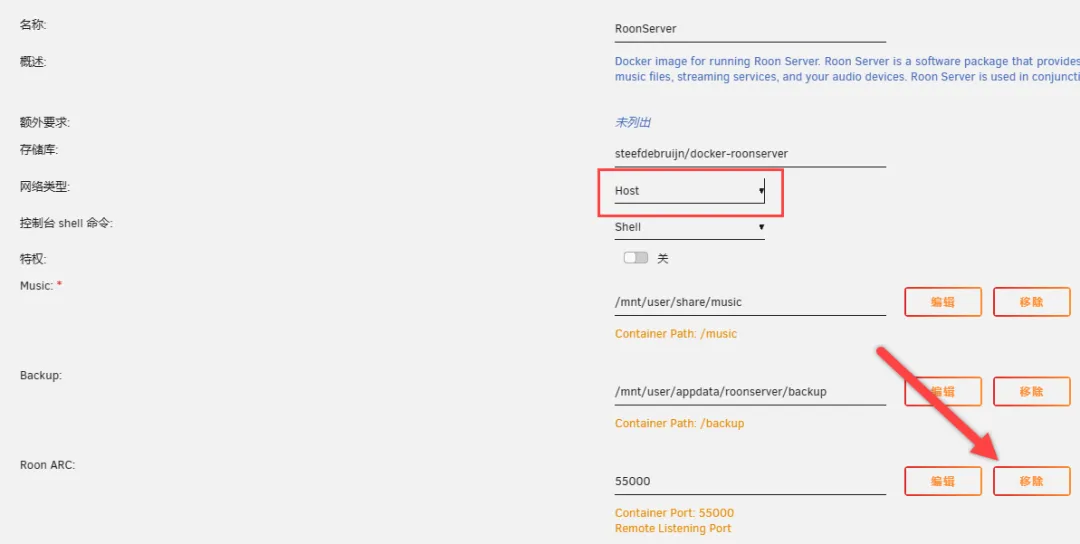Click the 名称 field containing RoonServer

click(x=749, y=29)
